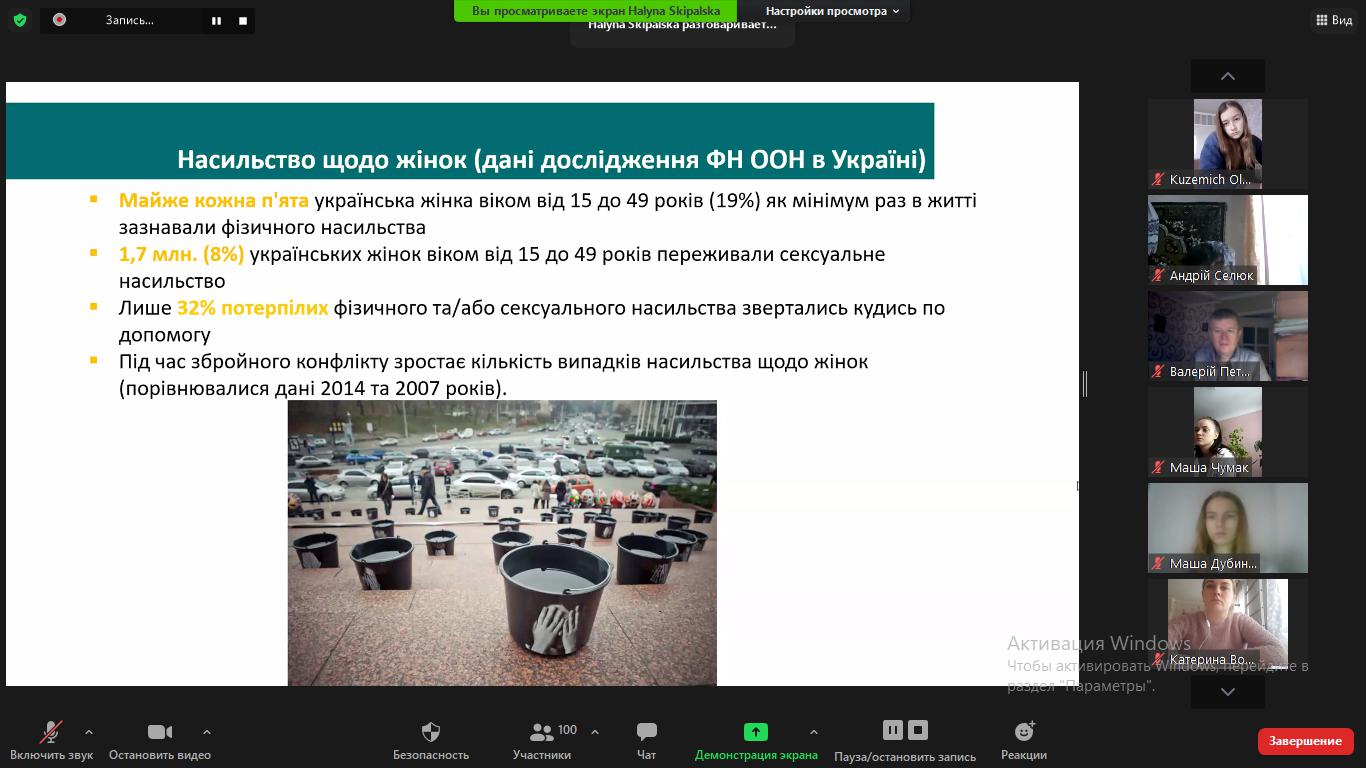
Task: Open the Participants (Участники) panel
Action: [542, 732]
